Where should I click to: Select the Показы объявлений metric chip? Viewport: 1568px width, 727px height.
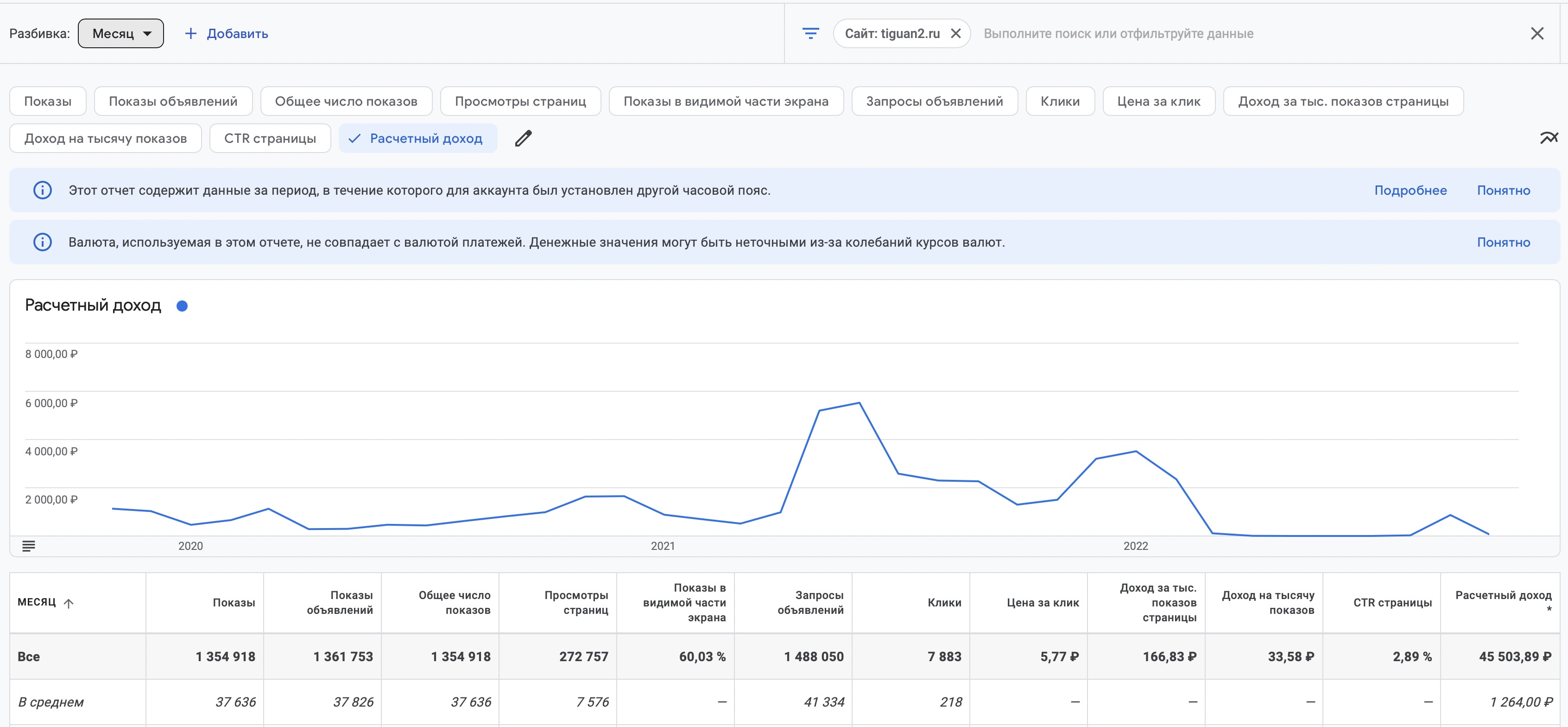click(173, 101)
